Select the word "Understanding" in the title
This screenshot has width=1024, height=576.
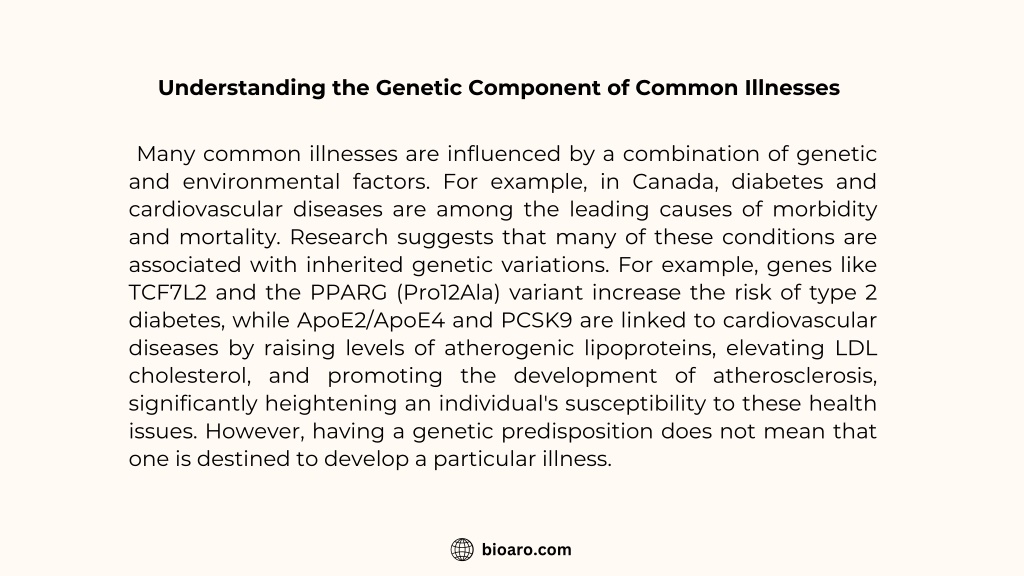[x=242, y=88]
